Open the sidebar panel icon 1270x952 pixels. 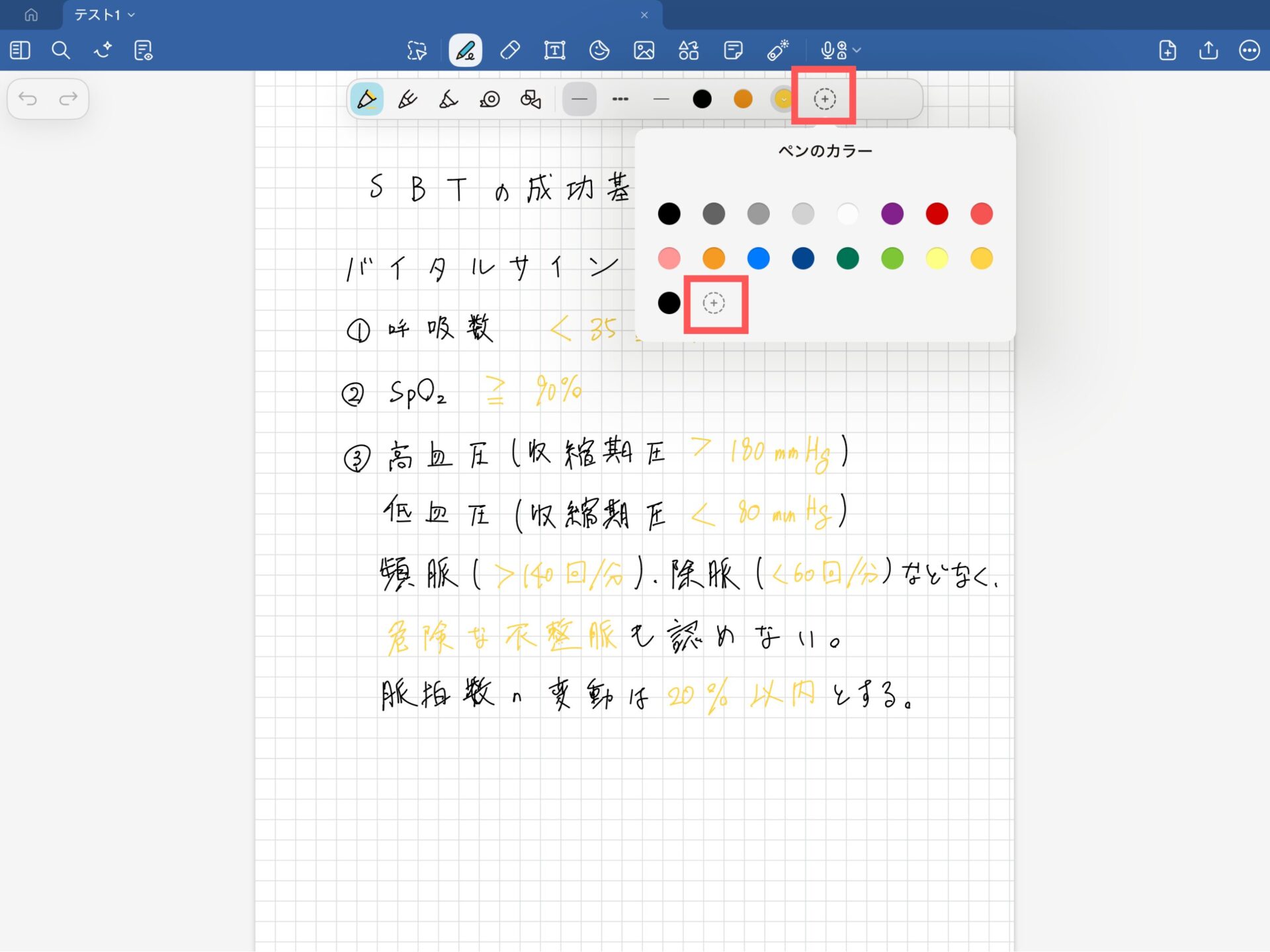pyautogui.click(x=21, y=50)
